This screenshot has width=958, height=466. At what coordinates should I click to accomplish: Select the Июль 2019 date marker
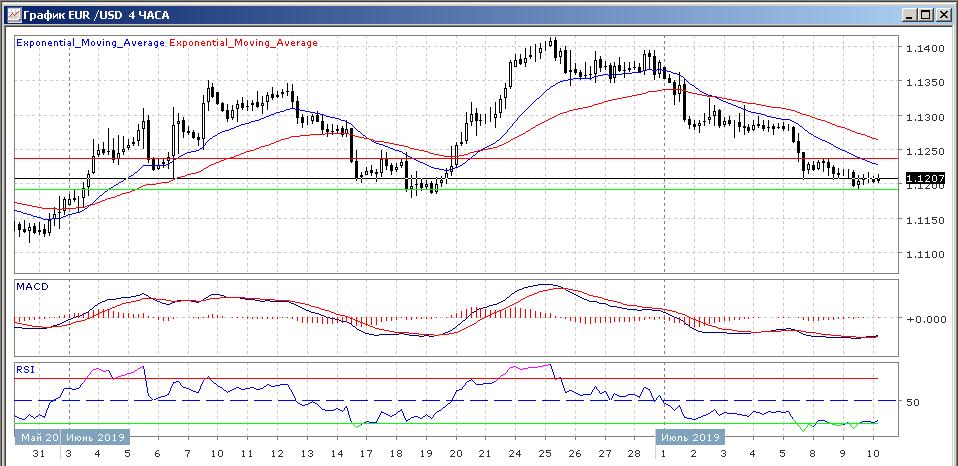point(688,437)
